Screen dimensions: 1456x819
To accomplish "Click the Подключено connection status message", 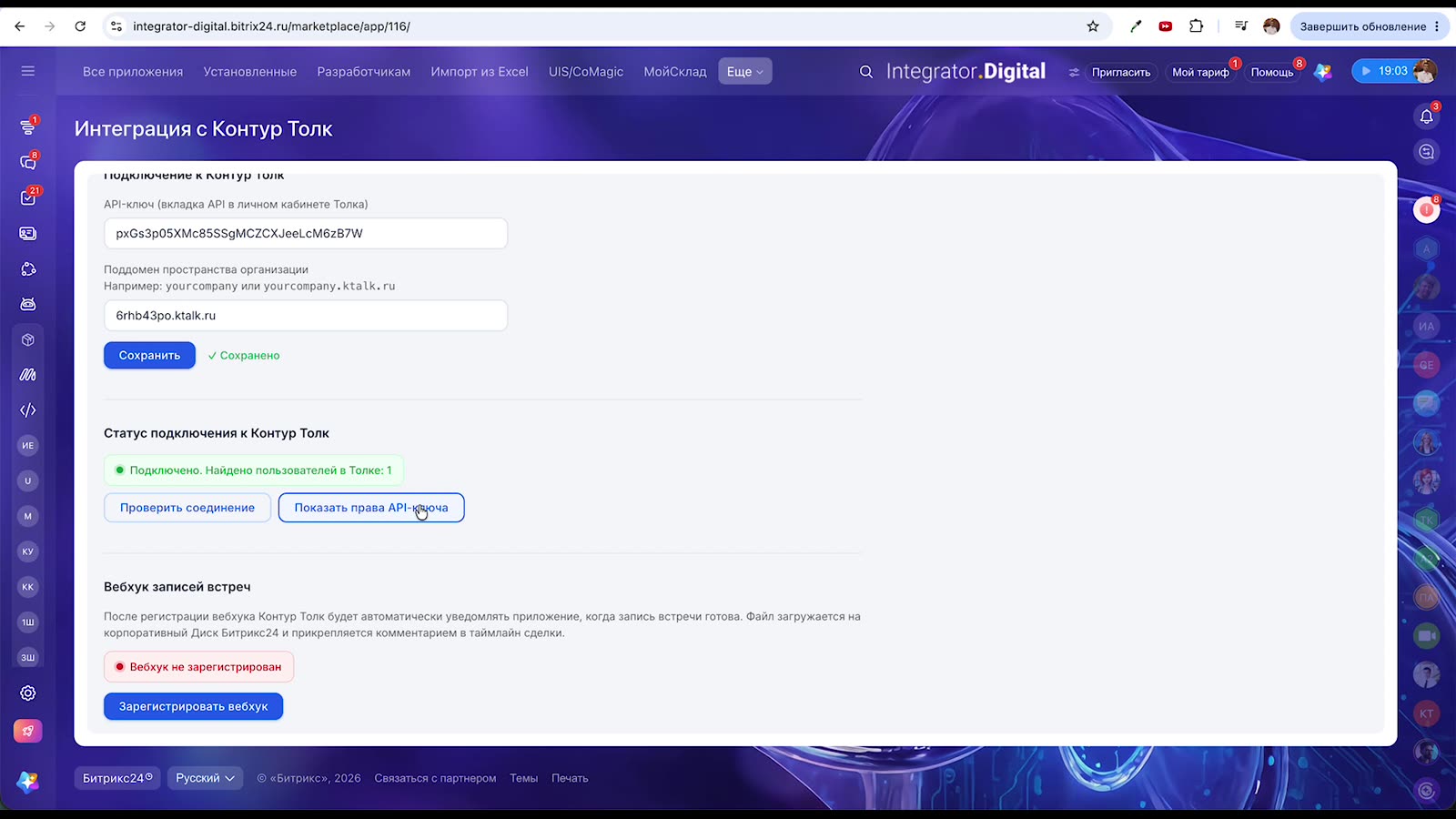I will click(x=254, y=470).
